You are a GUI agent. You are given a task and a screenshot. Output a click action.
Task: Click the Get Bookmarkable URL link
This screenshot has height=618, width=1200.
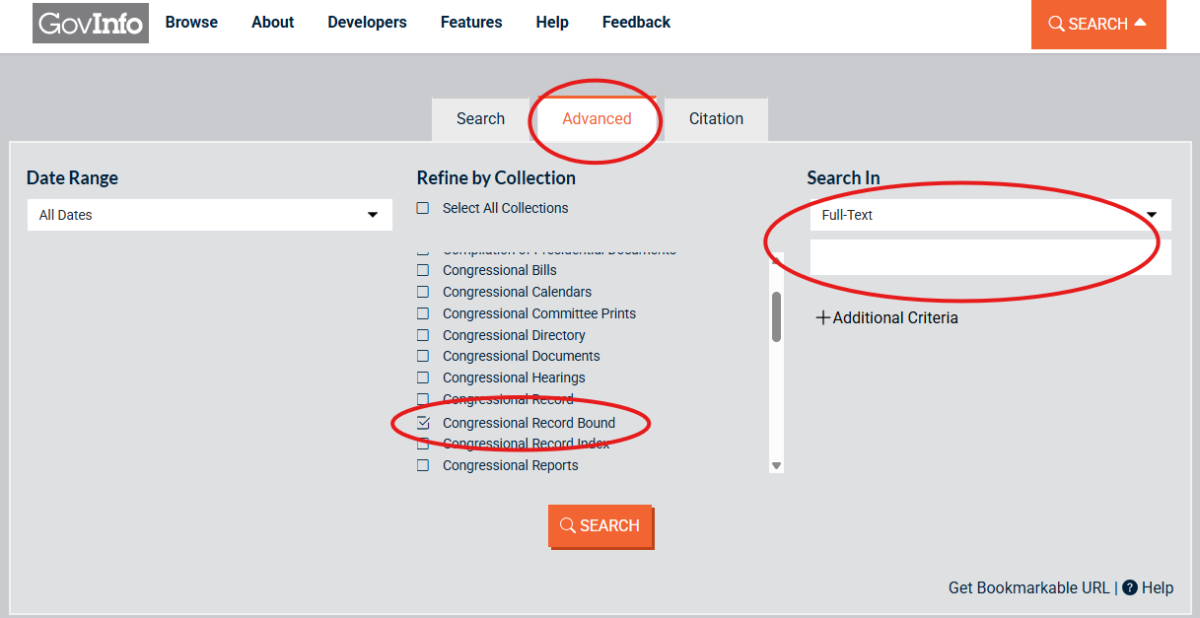tap(1028, 588)
